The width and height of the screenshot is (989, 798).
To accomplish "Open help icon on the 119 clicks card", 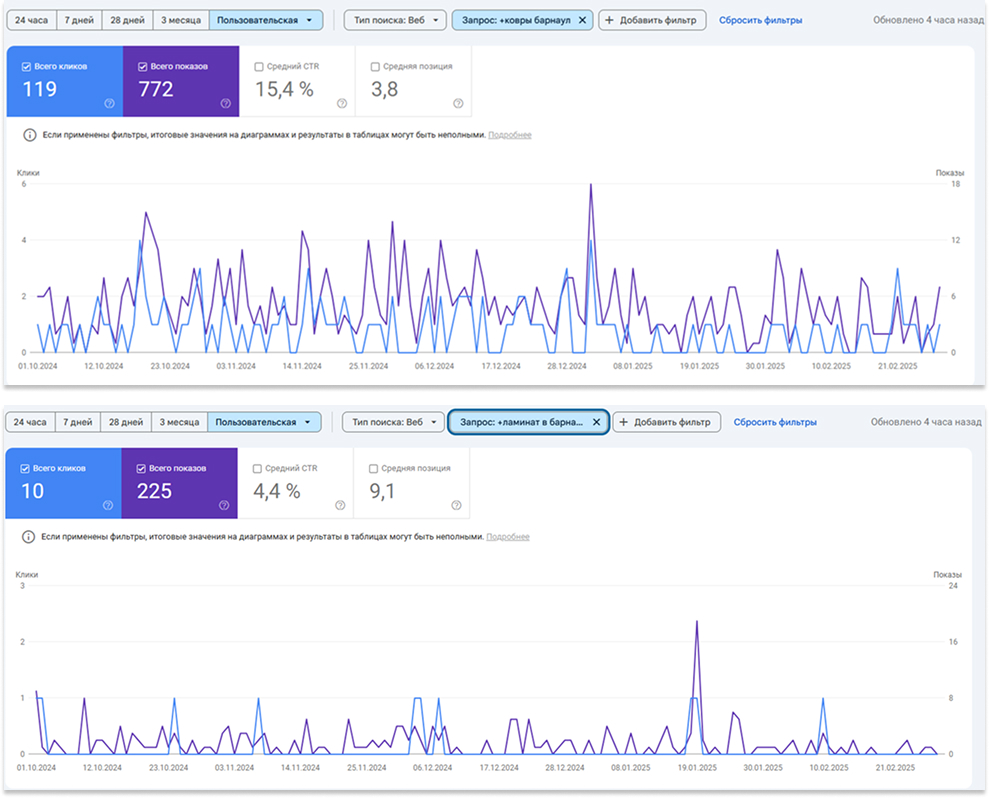I will coord(109,103).
